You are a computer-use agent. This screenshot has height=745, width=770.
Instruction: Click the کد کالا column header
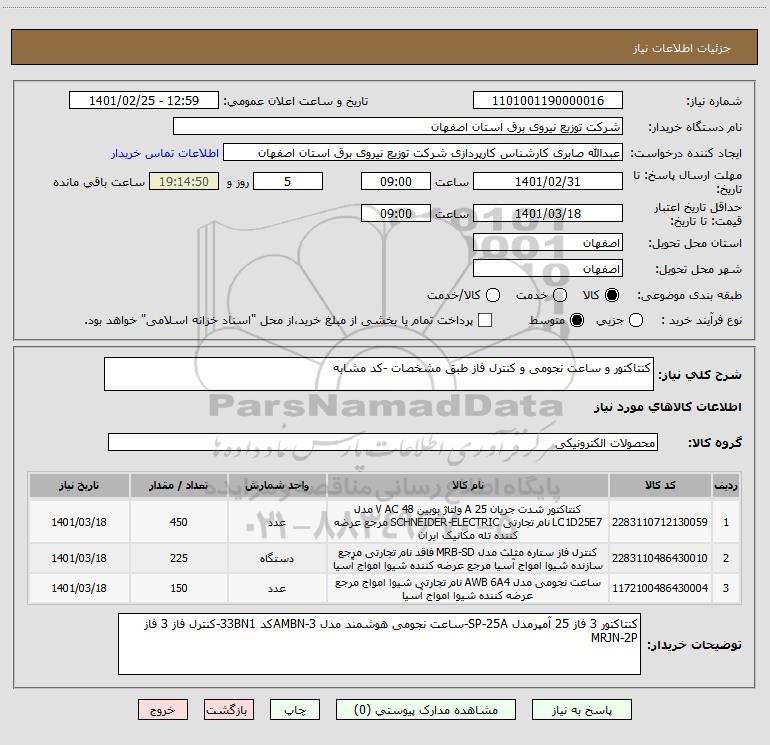(x=660, y=485)
